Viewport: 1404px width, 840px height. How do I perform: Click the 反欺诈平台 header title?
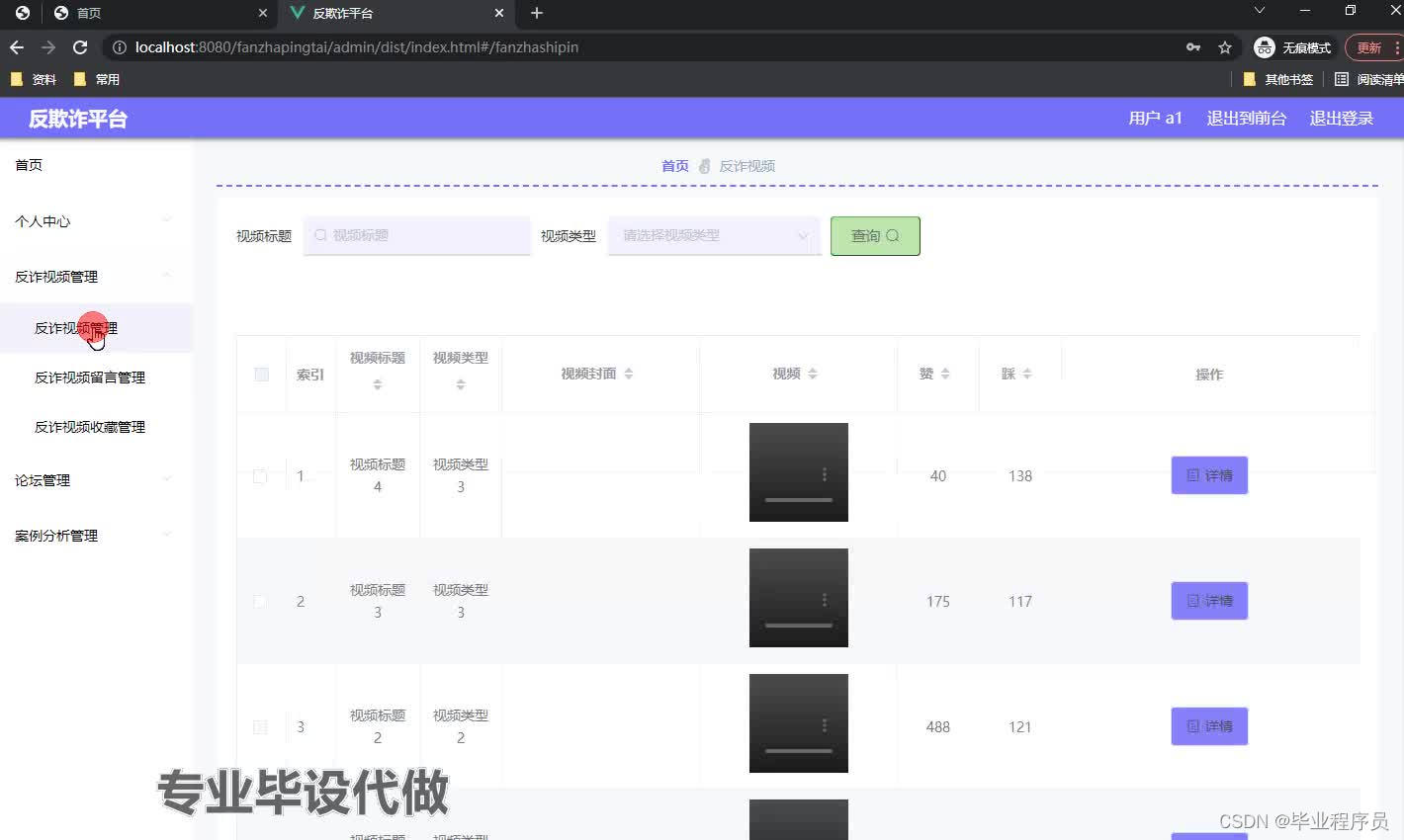point(78,119)
